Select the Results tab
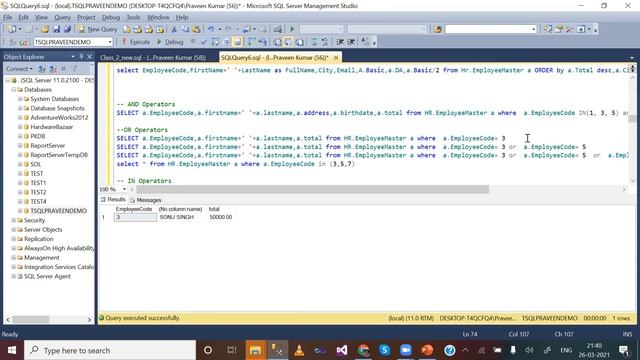Screen dimensions: 640x360 113,200
